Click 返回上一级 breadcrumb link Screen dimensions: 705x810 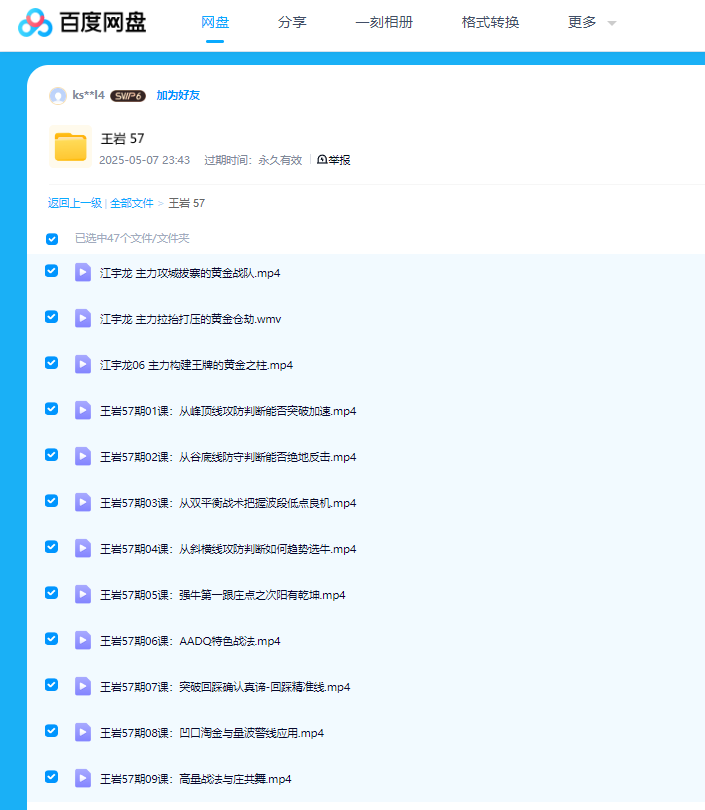tap(75, 203)
